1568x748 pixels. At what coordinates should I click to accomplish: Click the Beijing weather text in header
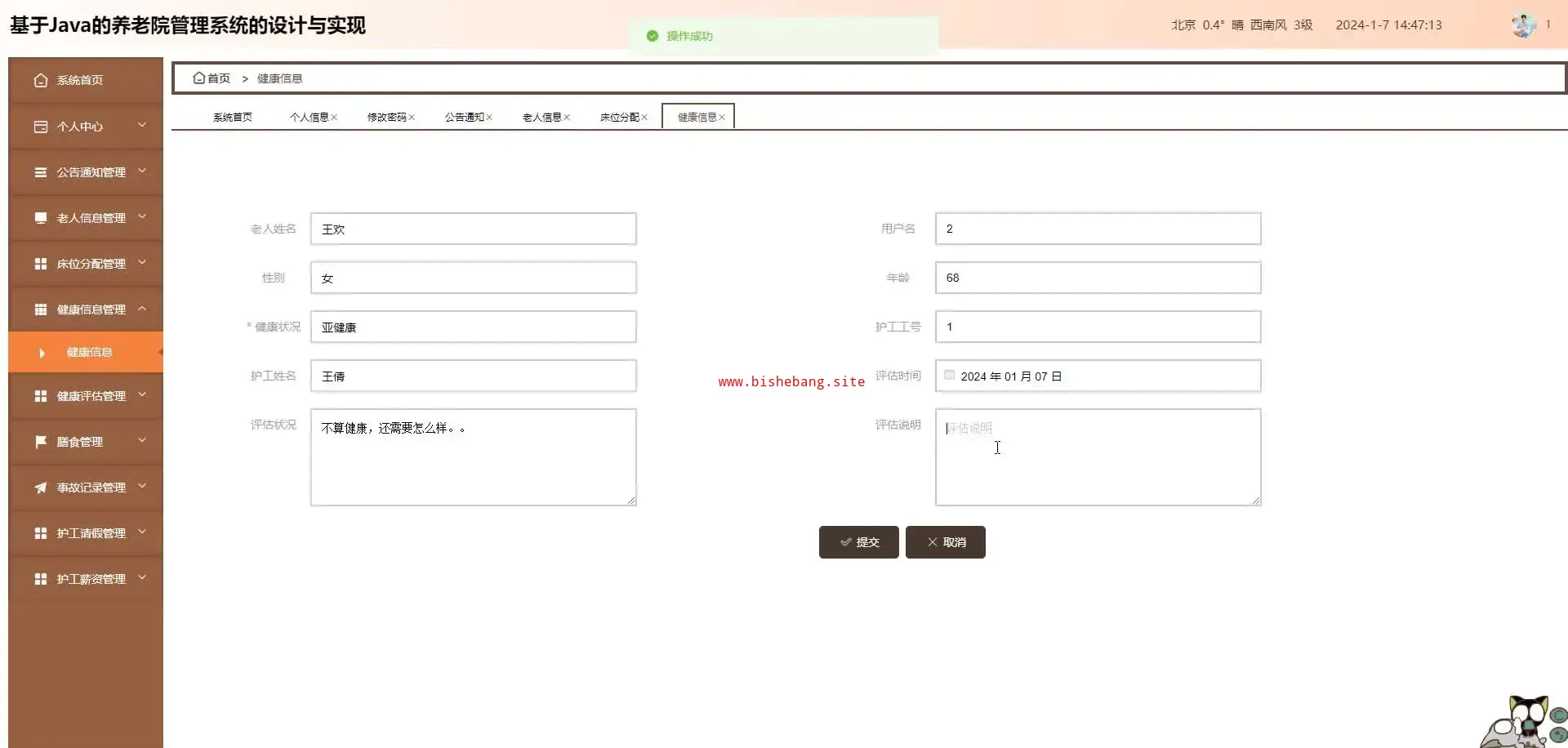pyautogui.click(x=1242, y=25)
